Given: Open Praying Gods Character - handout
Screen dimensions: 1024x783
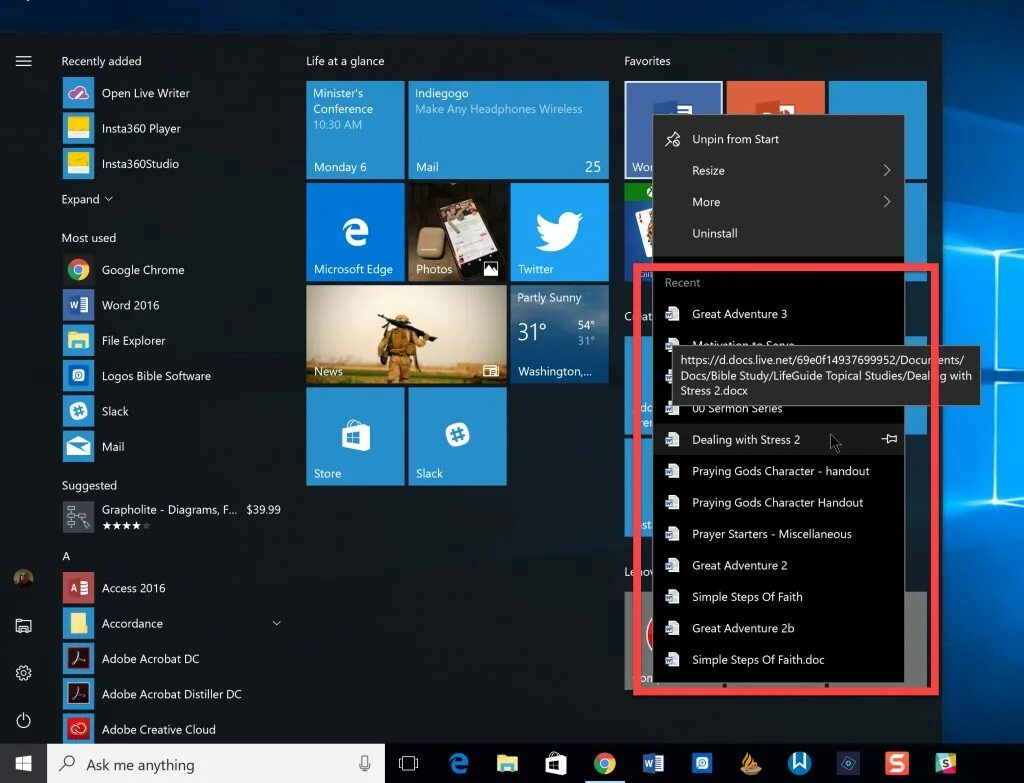Looking at the screenshot, I should (778, 471).
